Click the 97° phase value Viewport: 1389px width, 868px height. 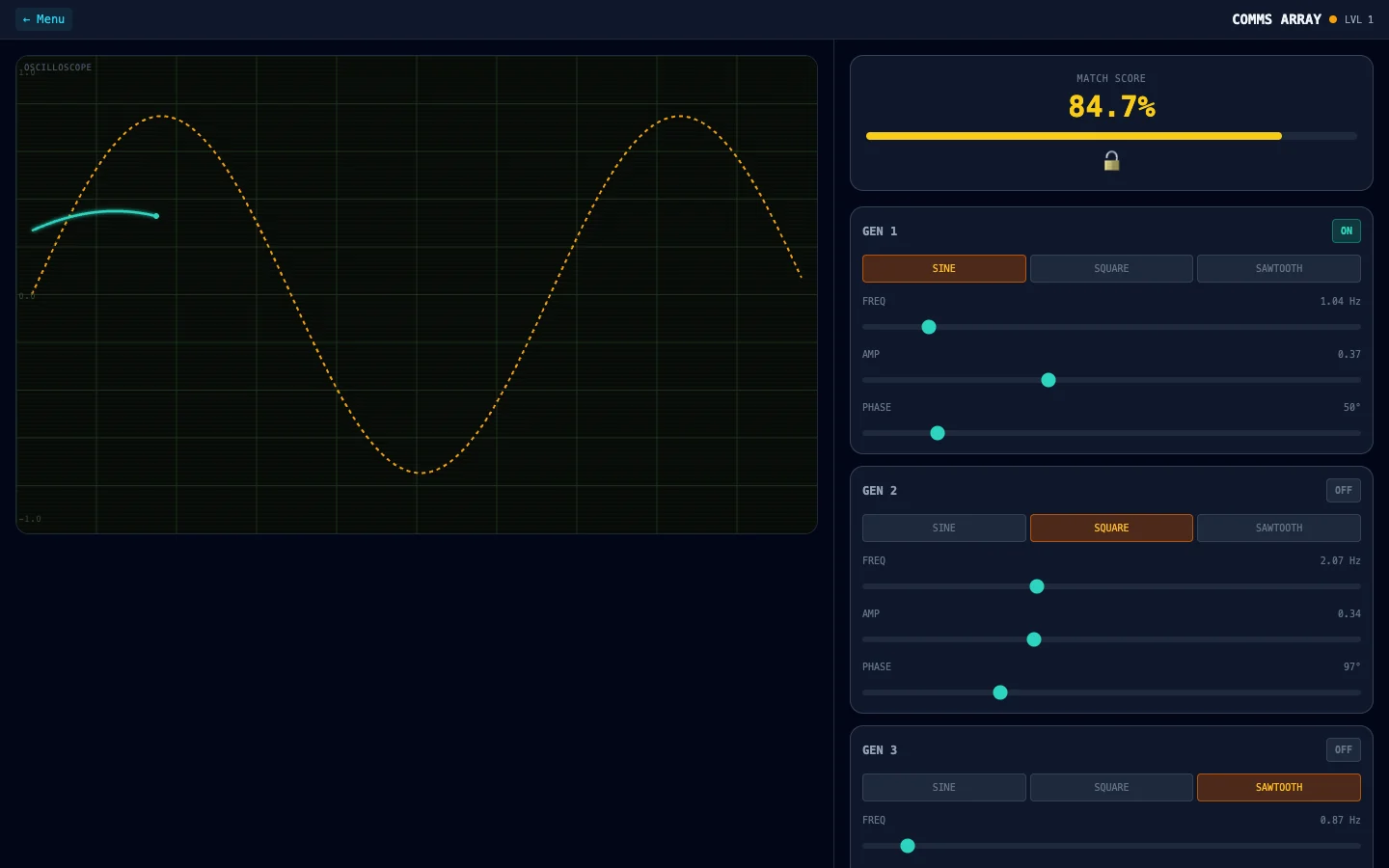pyautogui.click(x=1351, y=666)
